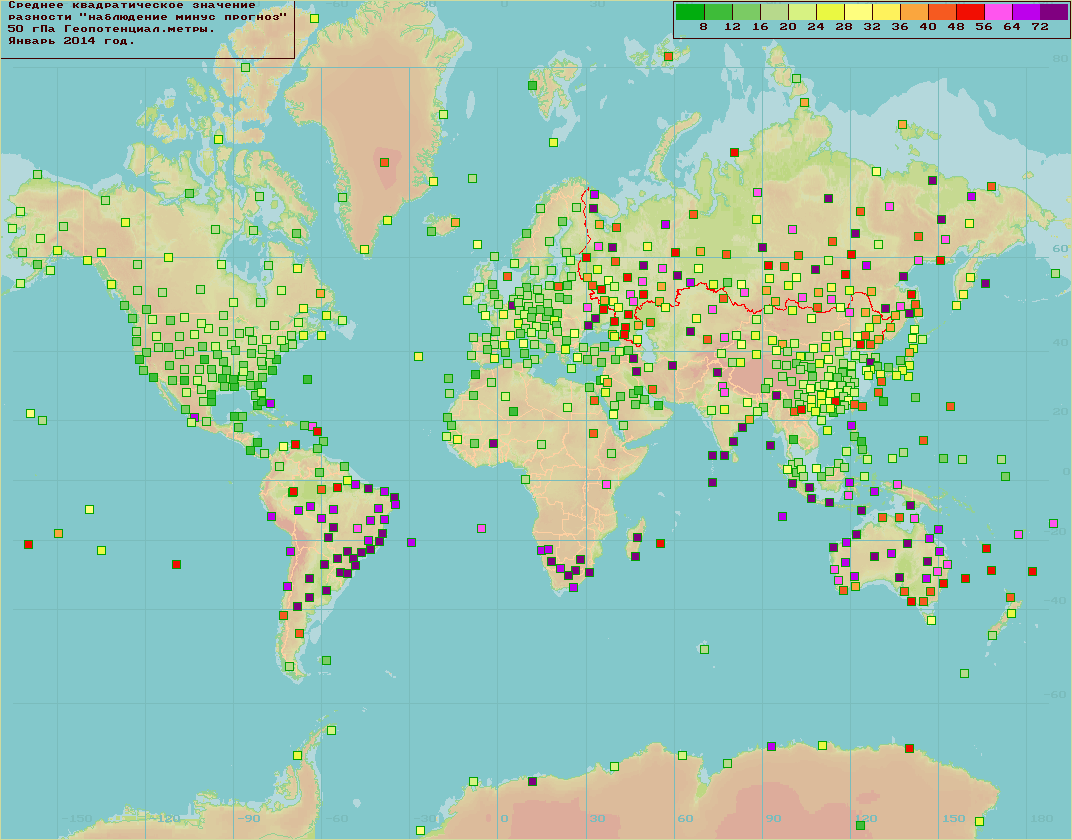1072x840 pixels.
Task: Click the latitude label "-40" on the right edge
Action: [x=1057, y=601]
